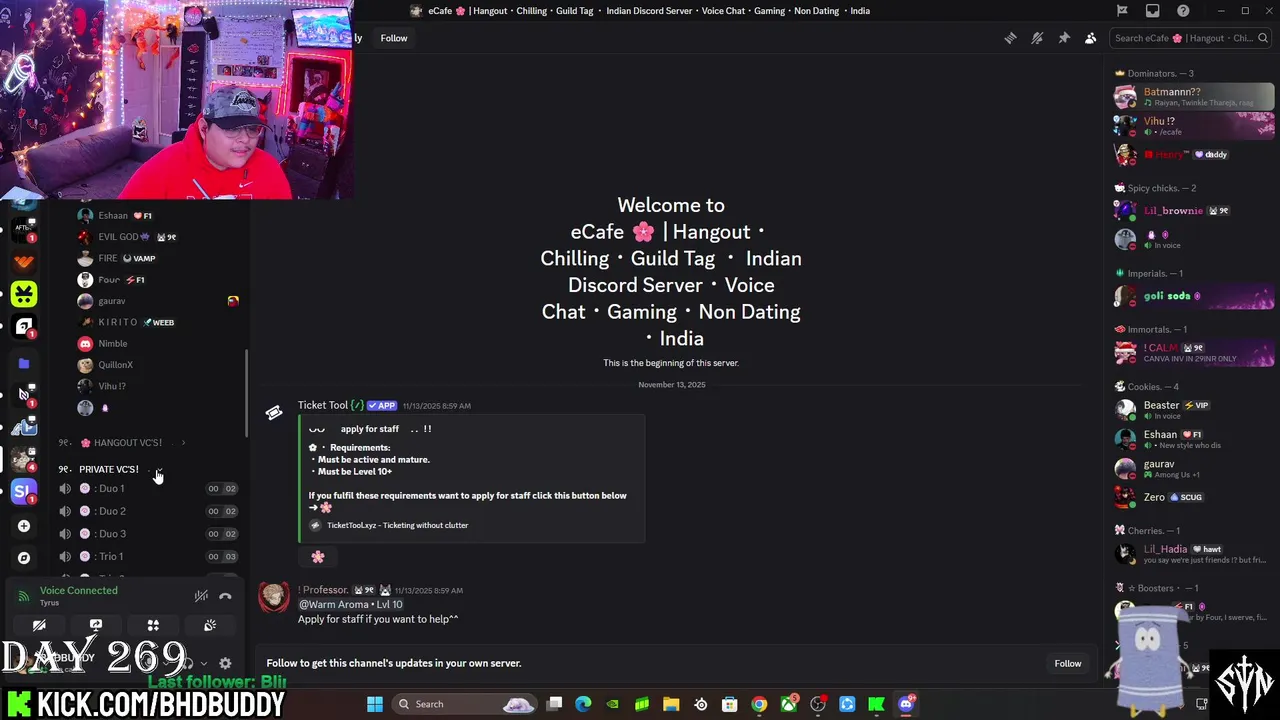Open ! Professor.'s message avatar
Viewport: 1280px width, 720px height.
point(274,597)
